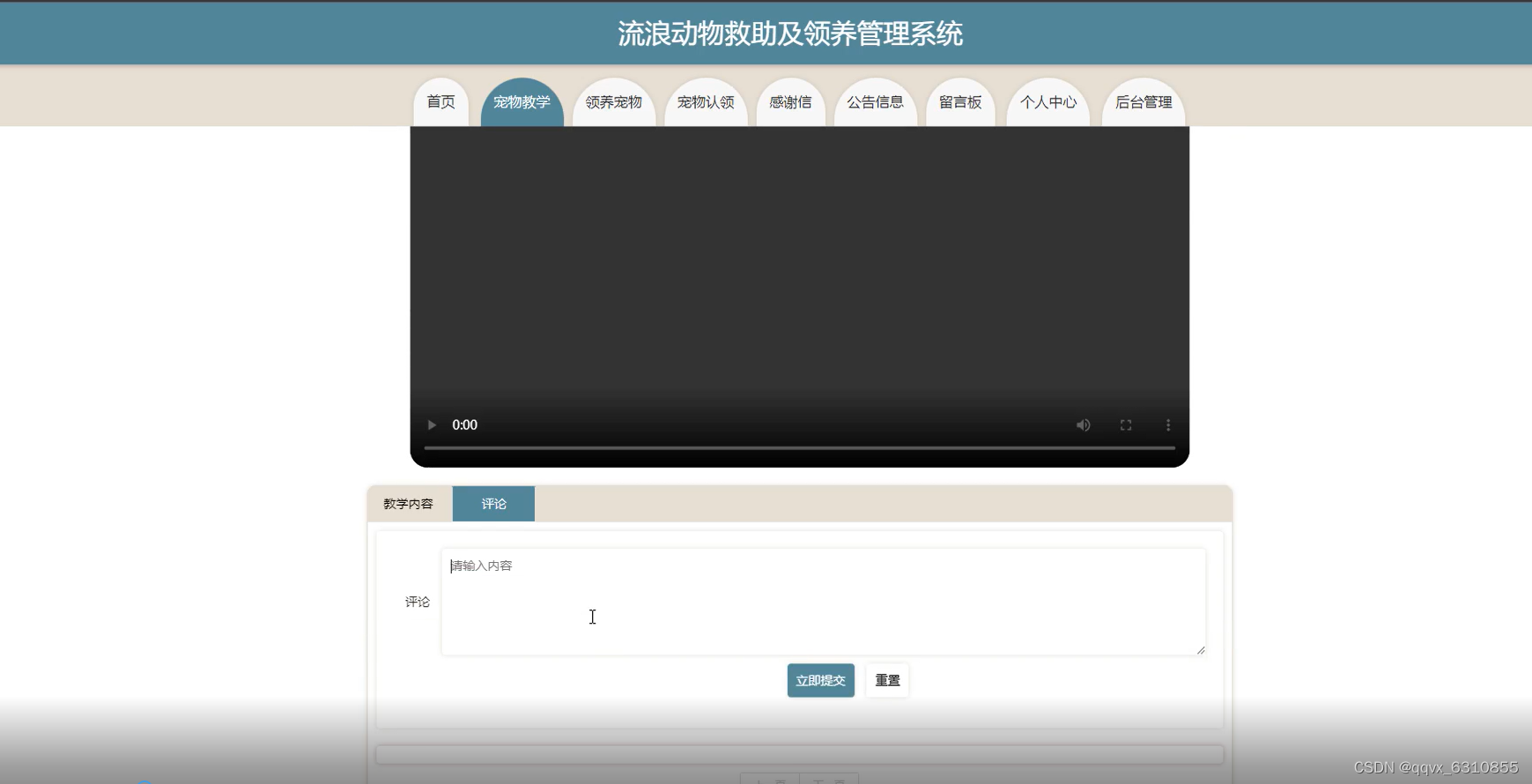Click the site title 流浪动物救助及领养管理系统
The width and height of the screenshot is (1532, 784).
click(790, 33)
